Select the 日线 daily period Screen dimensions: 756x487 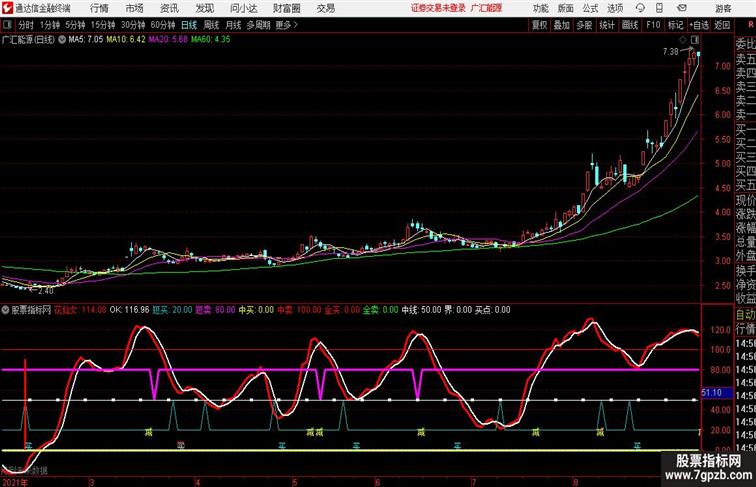(x=189, y=25)
